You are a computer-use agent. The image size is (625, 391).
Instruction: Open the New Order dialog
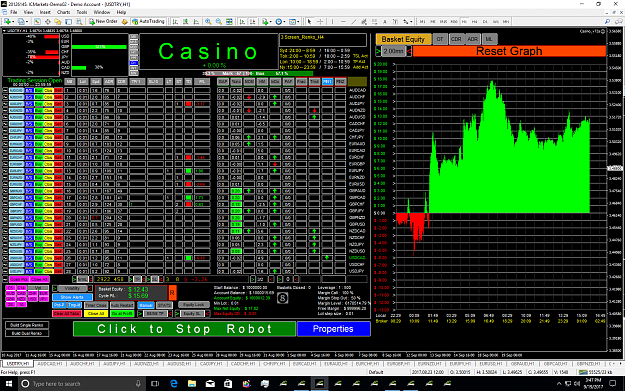103,21
